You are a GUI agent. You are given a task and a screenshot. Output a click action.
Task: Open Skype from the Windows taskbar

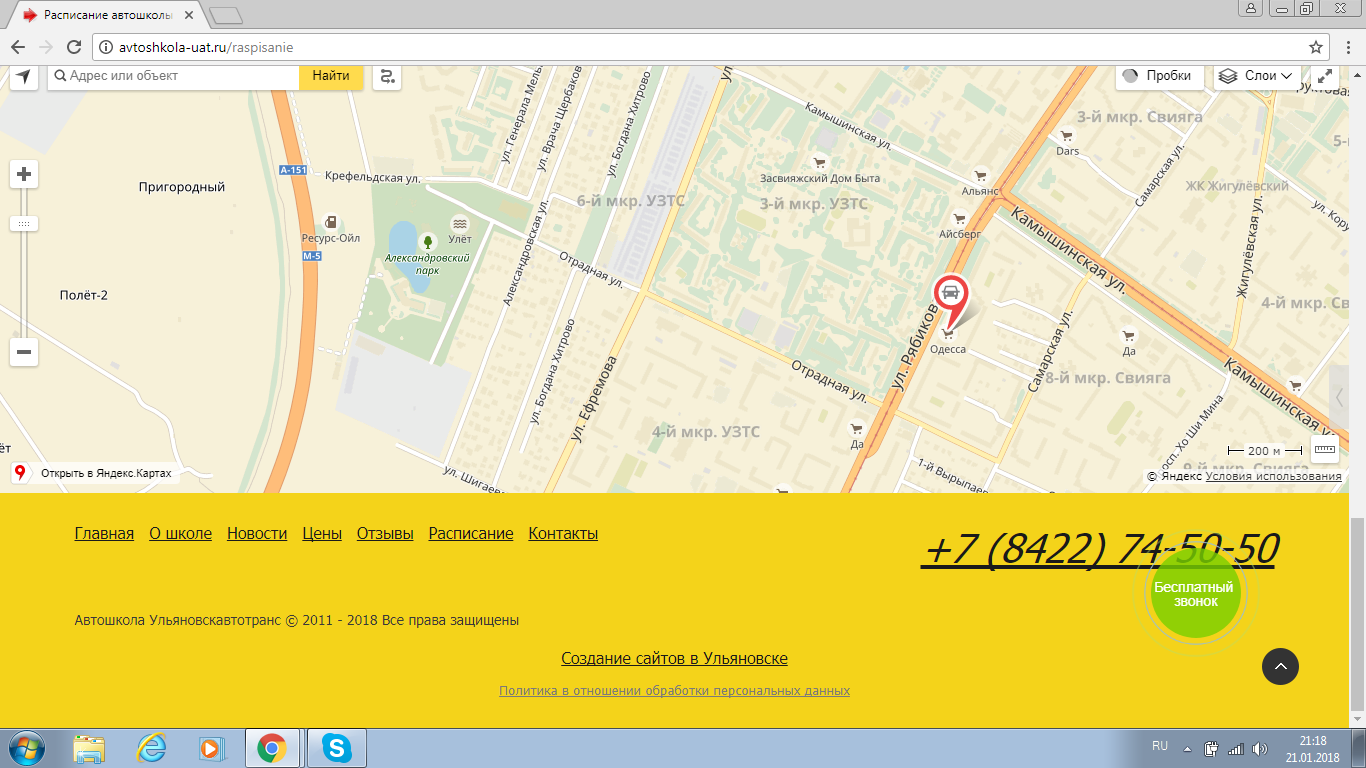tap(337, 748)
